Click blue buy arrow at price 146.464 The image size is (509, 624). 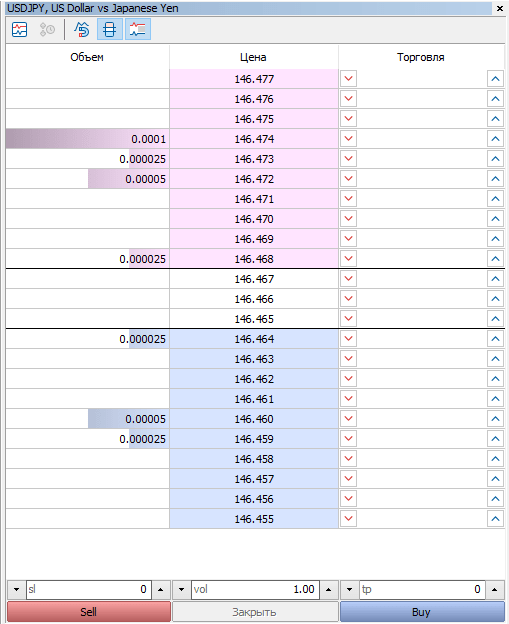click(495, 339)
